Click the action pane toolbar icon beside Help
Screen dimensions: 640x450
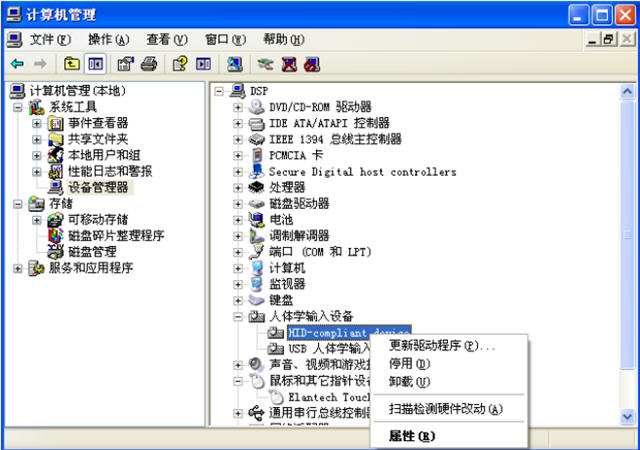click(x=203, y=64)
